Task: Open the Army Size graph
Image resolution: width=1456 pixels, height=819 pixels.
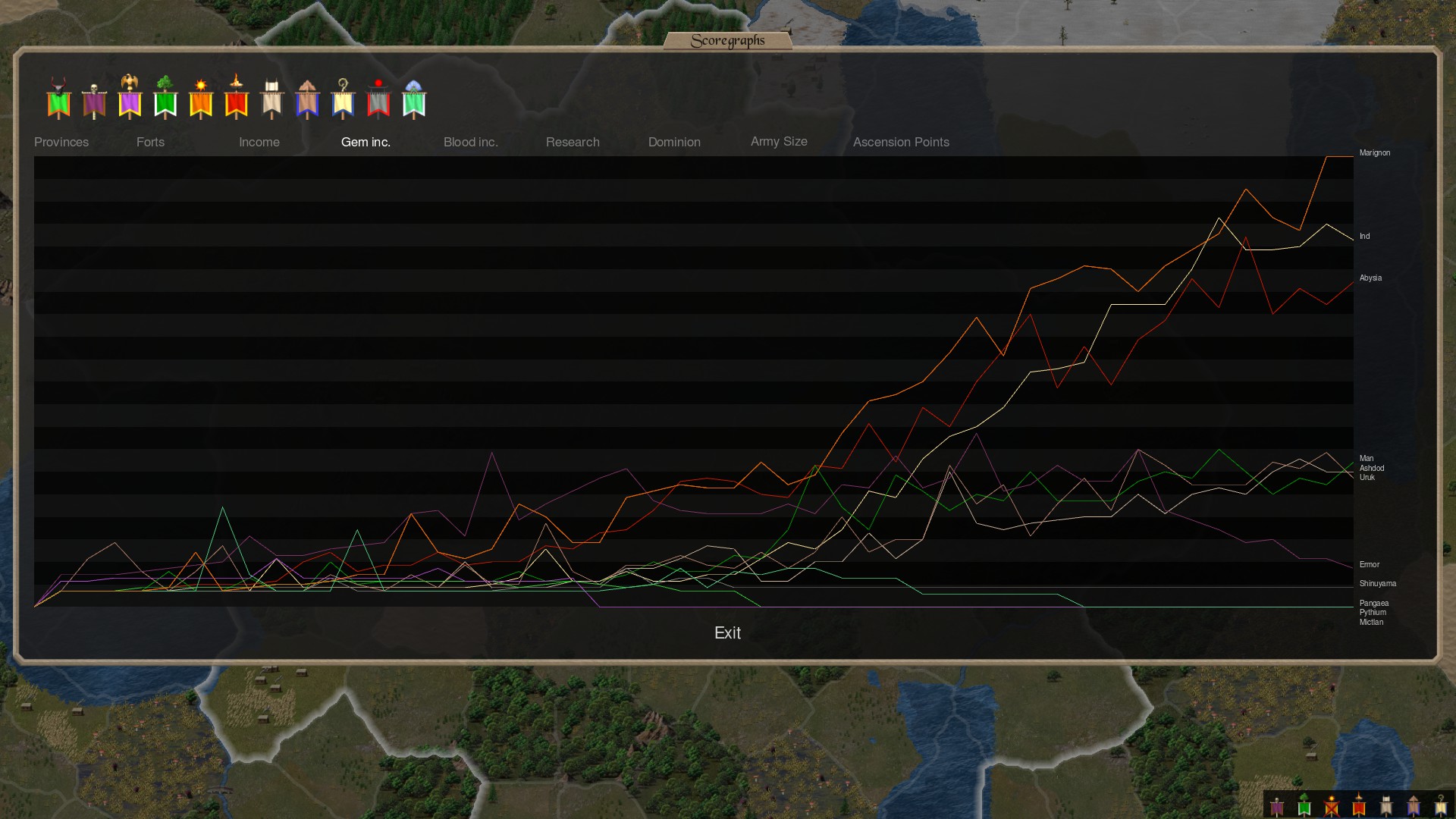Action: [x=779, y=142]
